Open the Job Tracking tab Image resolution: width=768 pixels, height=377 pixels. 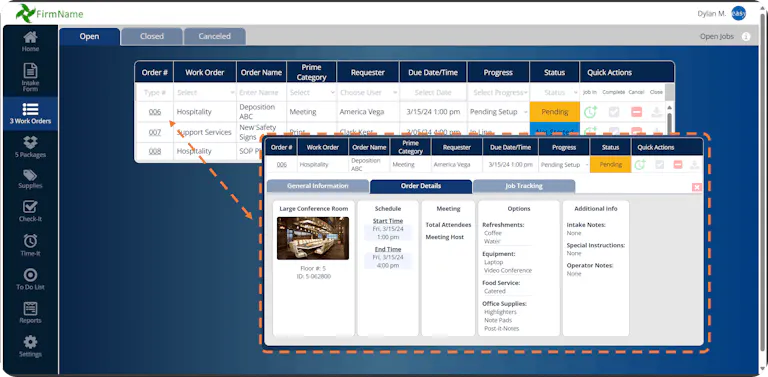pos(524,186)
